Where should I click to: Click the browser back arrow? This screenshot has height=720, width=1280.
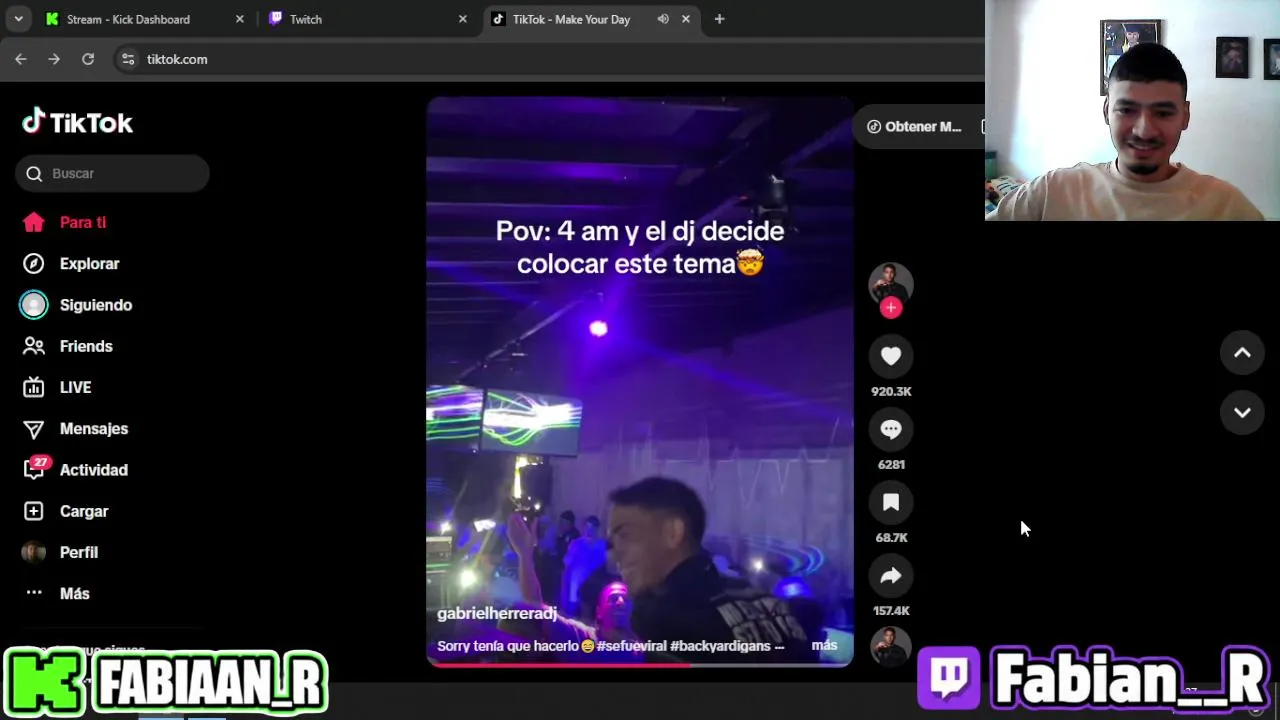pos(21,59)
